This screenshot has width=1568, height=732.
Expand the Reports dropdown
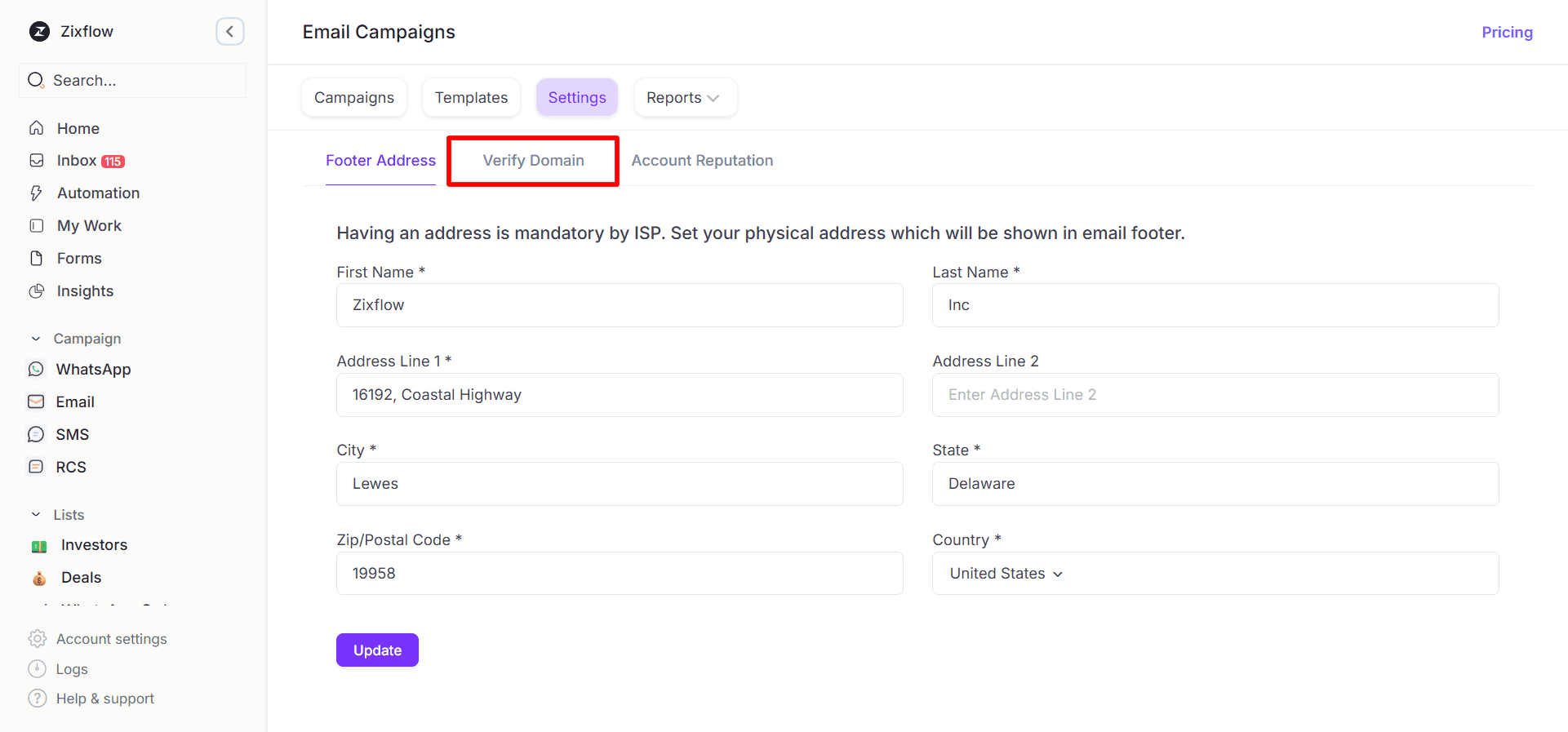(685, 97)
